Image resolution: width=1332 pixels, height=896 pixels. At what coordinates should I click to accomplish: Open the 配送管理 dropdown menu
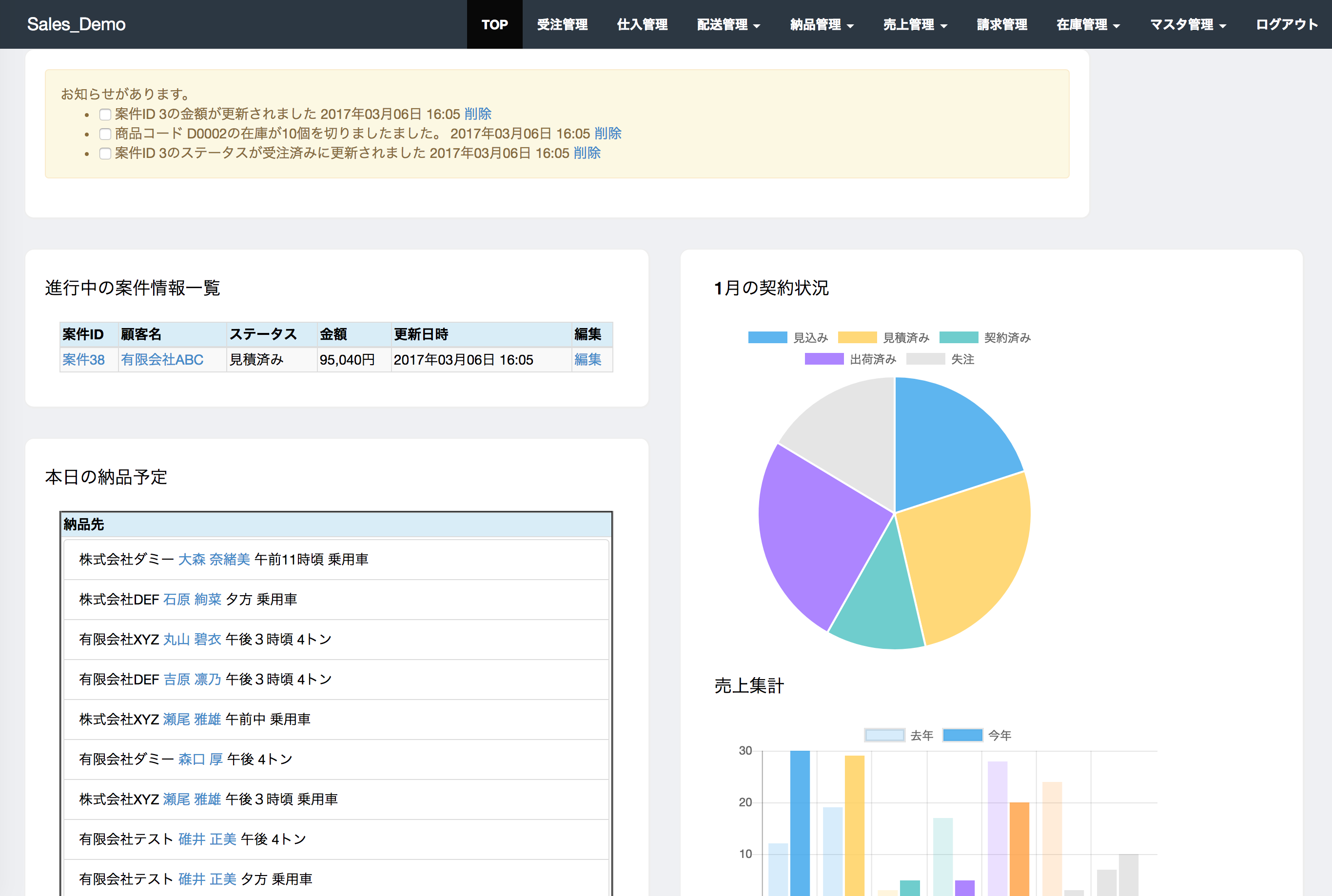[x=728, y=24]
